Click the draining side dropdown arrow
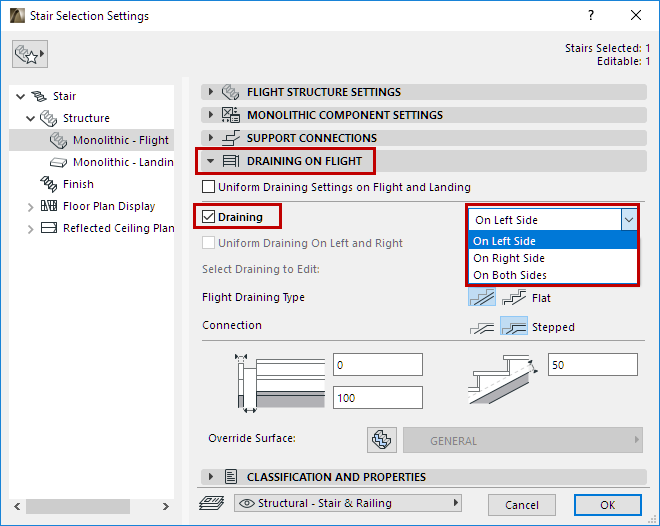Viewport: 660px width, 526px height. tap(629, 220)
